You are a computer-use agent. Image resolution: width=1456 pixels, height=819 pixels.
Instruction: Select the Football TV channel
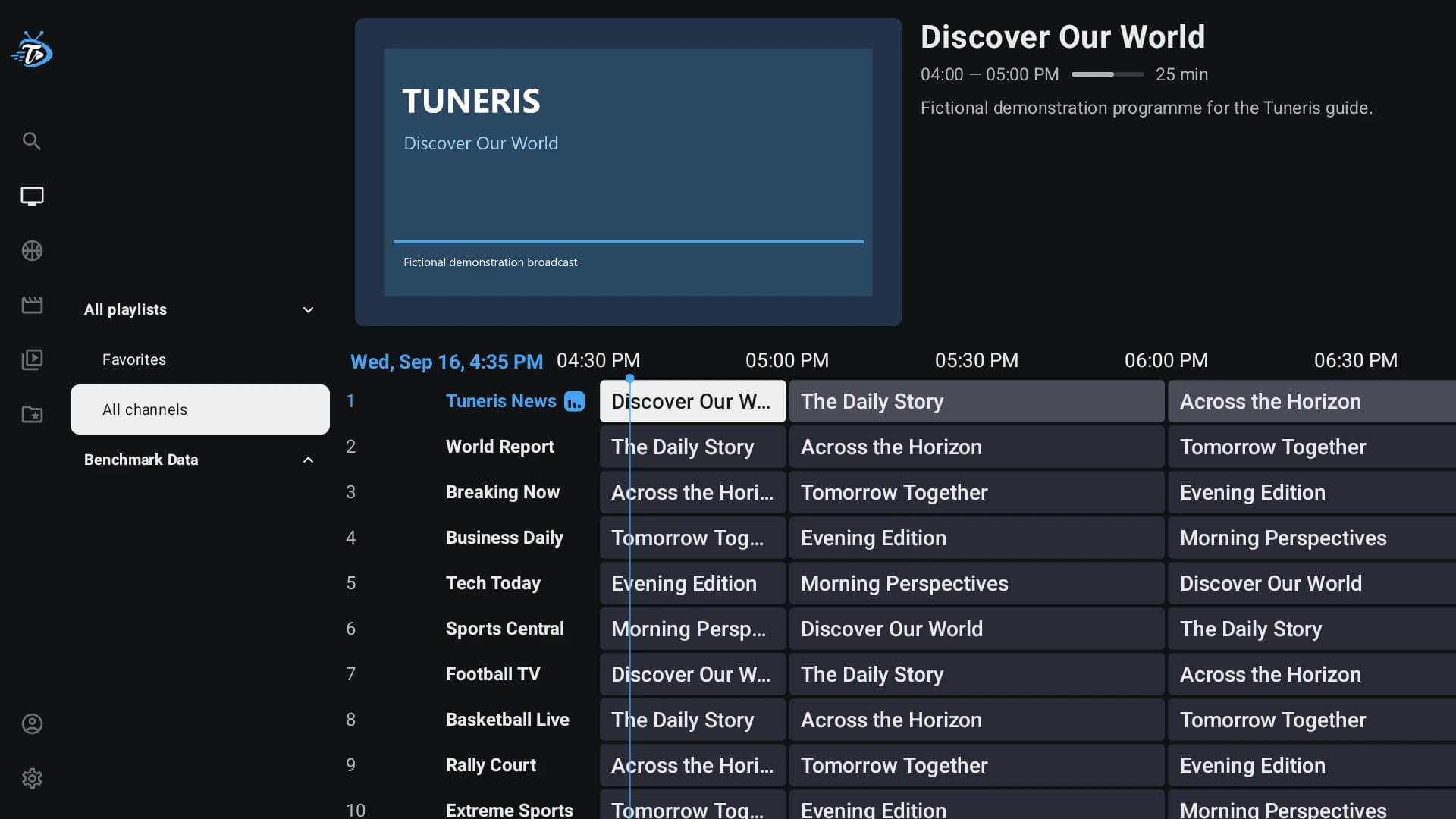click(493, 674)
